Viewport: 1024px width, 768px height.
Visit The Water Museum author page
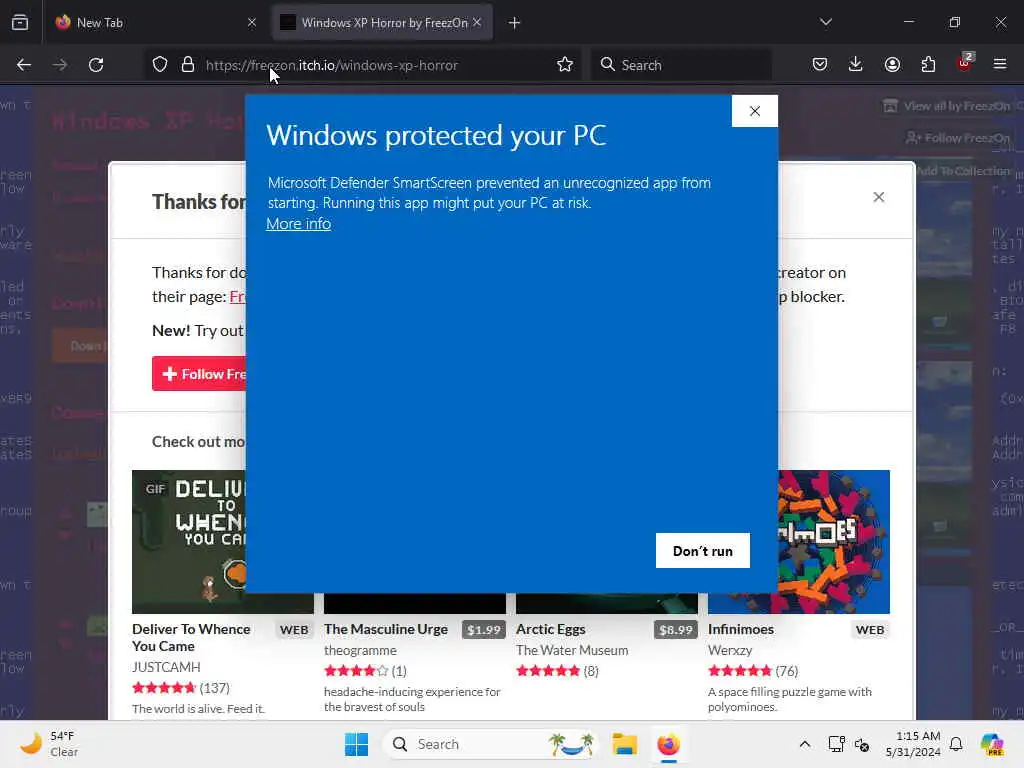pos(572,650)
